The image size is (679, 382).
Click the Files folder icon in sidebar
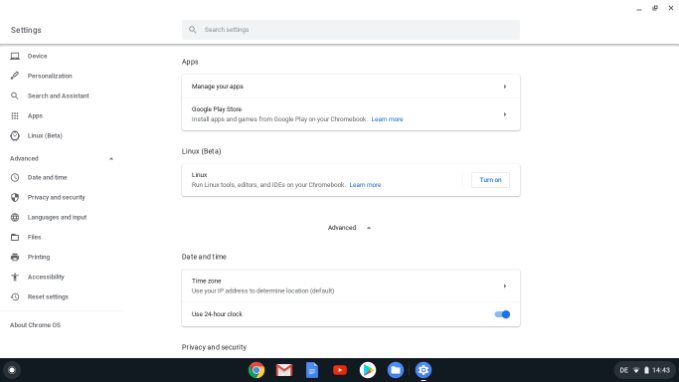[x=15, y=237]
